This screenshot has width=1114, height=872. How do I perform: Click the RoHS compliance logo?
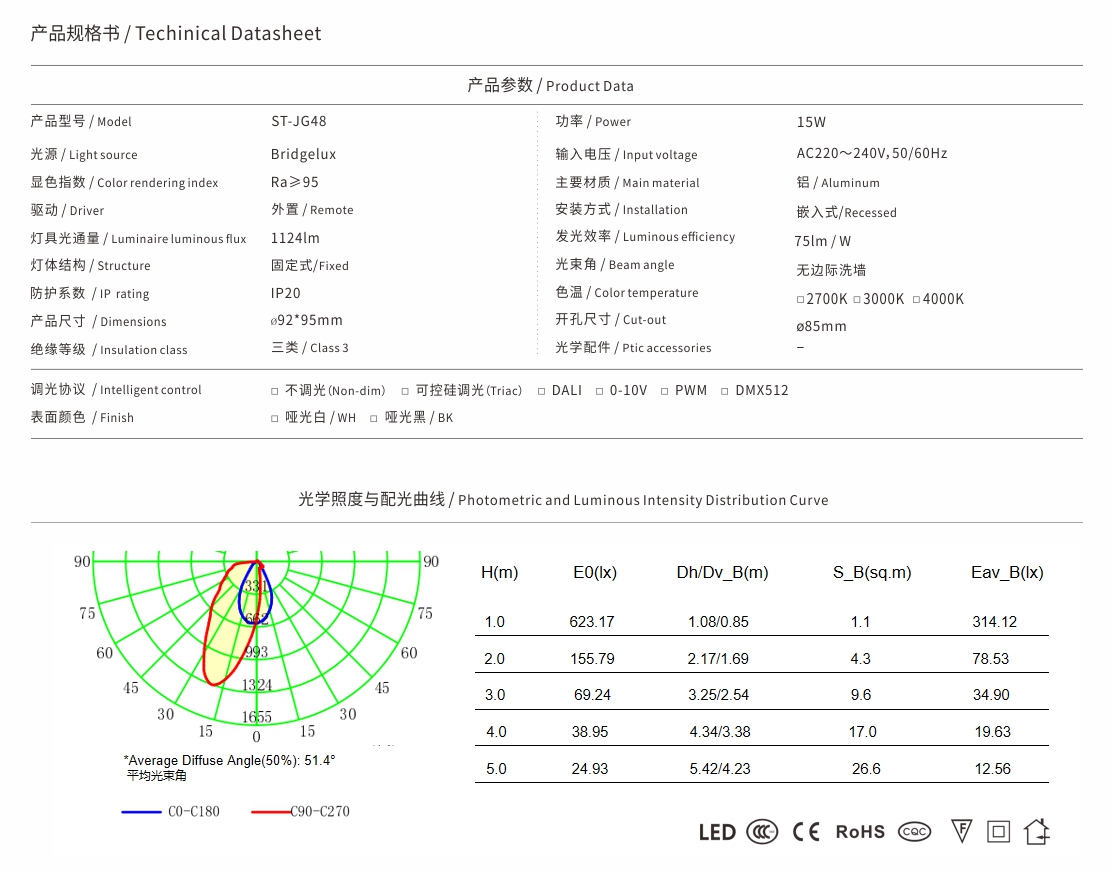click(x=860, y=832)
